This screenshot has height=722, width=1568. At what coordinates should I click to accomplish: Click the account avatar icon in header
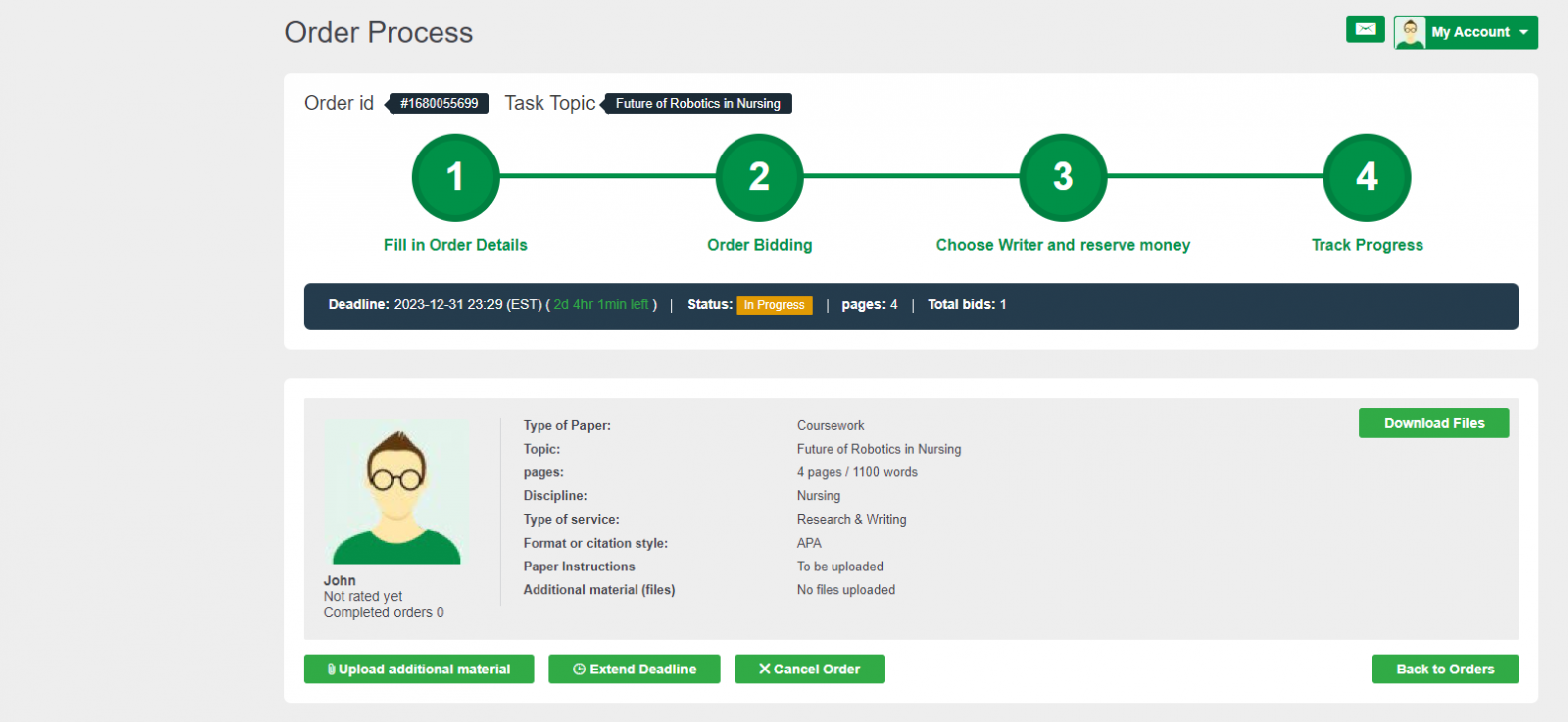click(x=1410, y=32)
